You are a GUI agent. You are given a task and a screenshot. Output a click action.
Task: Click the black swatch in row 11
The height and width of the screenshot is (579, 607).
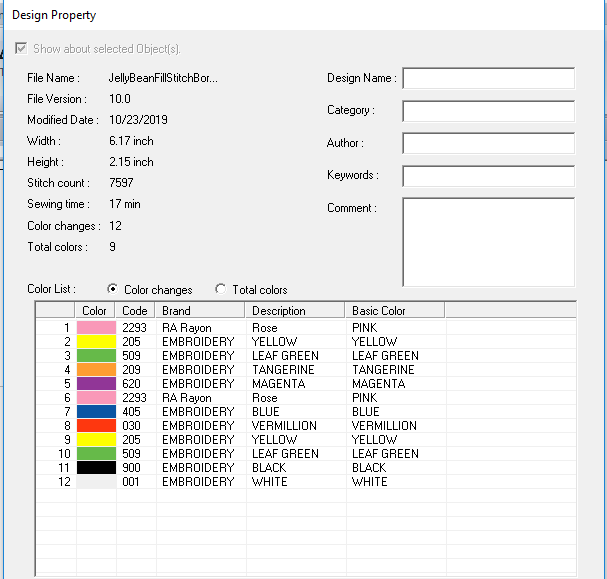(x=96, y=468)
